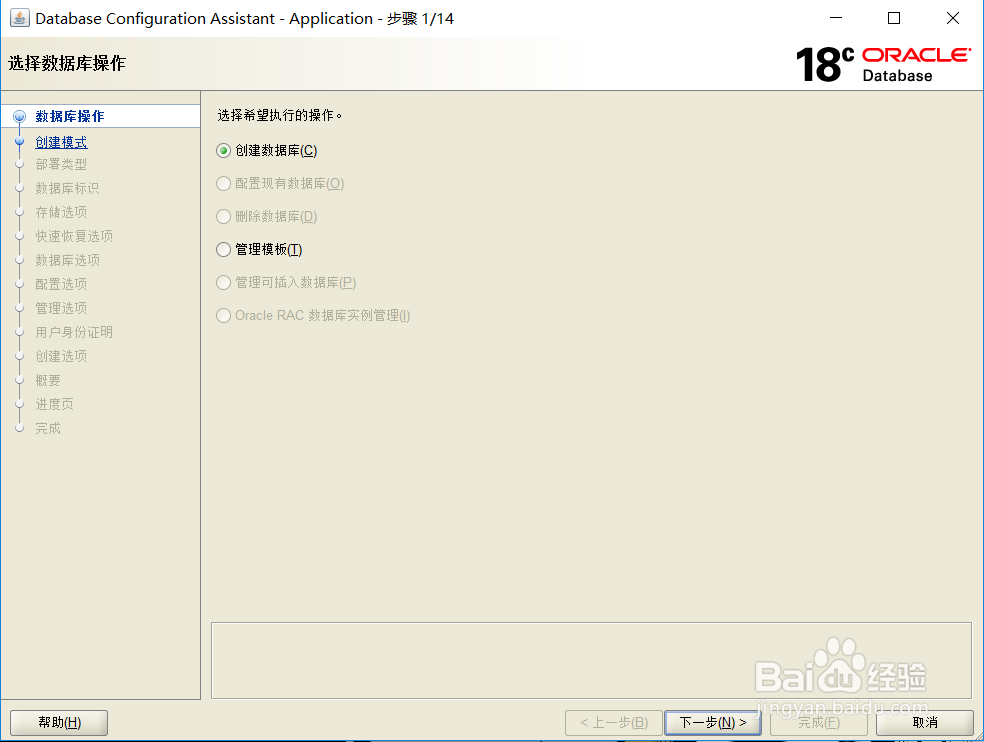Image resolution: width=984 pixels, height=742 pixels.
Task: Cancel the assistant via 取消
Action: coord(923,722)
